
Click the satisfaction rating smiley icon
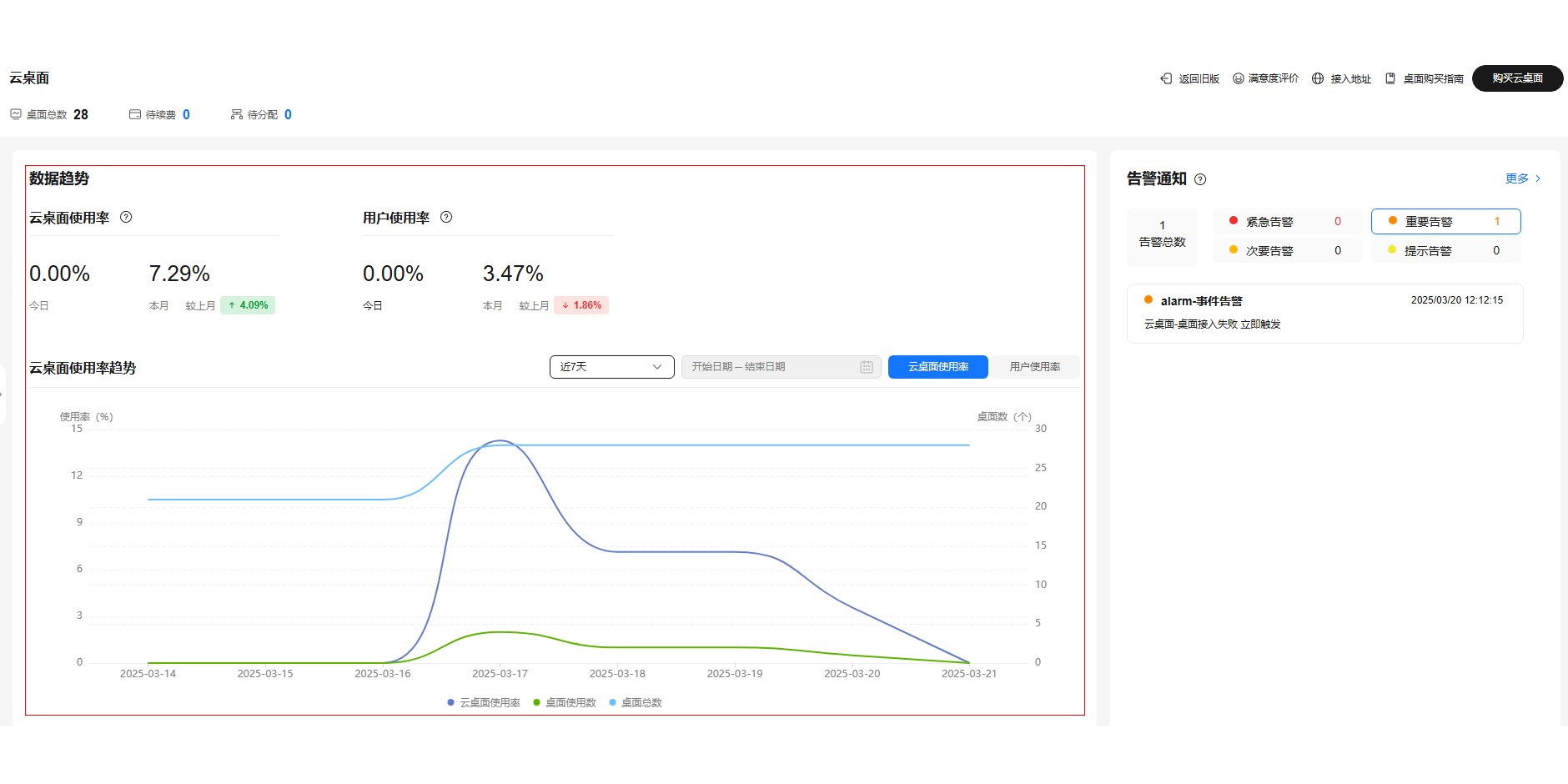coord(1239,78)
